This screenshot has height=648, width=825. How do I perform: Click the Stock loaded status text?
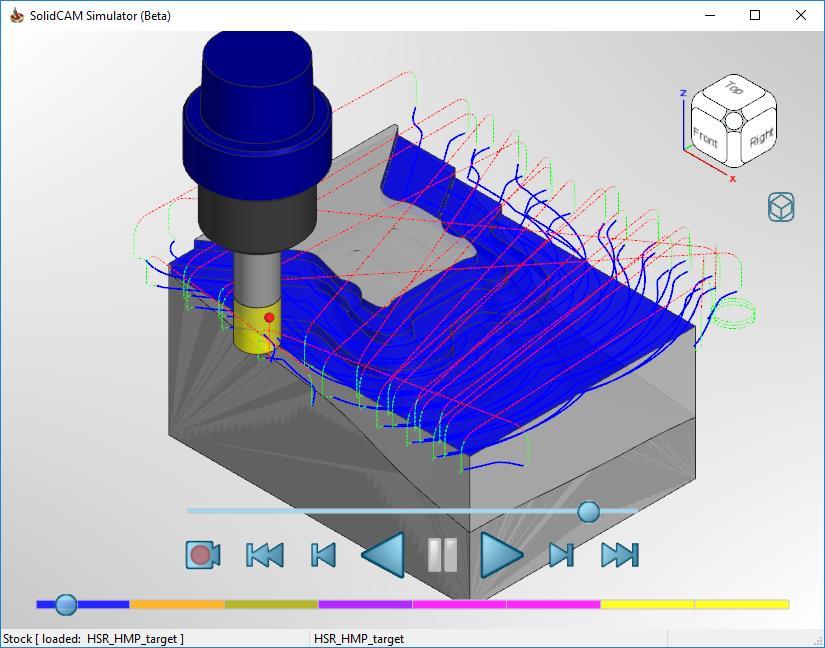pyautogui.click(x=94, y=639)
